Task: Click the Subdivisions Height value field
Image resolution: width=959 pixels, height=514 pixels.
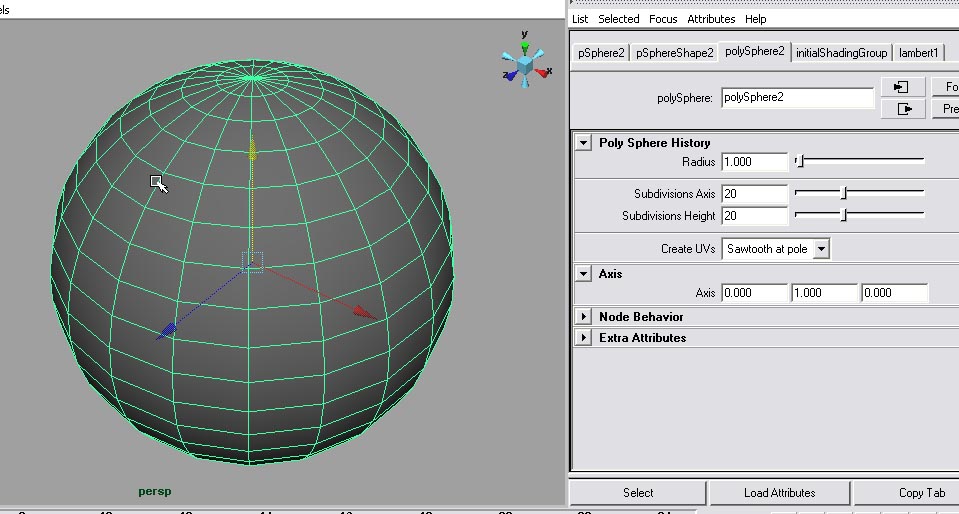Action: pyautogui.click(x=755, y=215)
